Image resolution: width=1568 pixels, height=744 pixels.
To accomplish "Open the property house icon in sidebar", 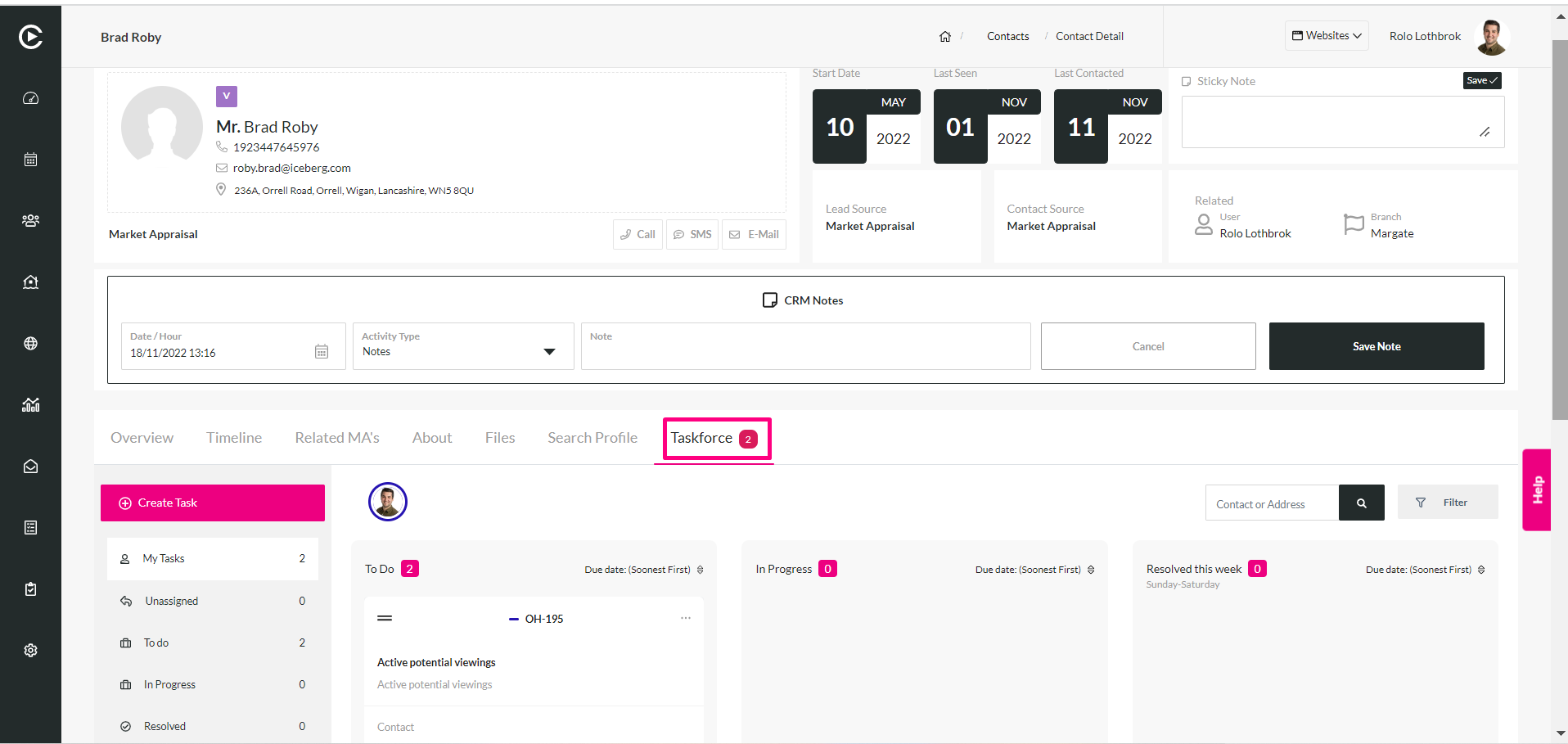I will pyautogui.click(x=30, y=282).
